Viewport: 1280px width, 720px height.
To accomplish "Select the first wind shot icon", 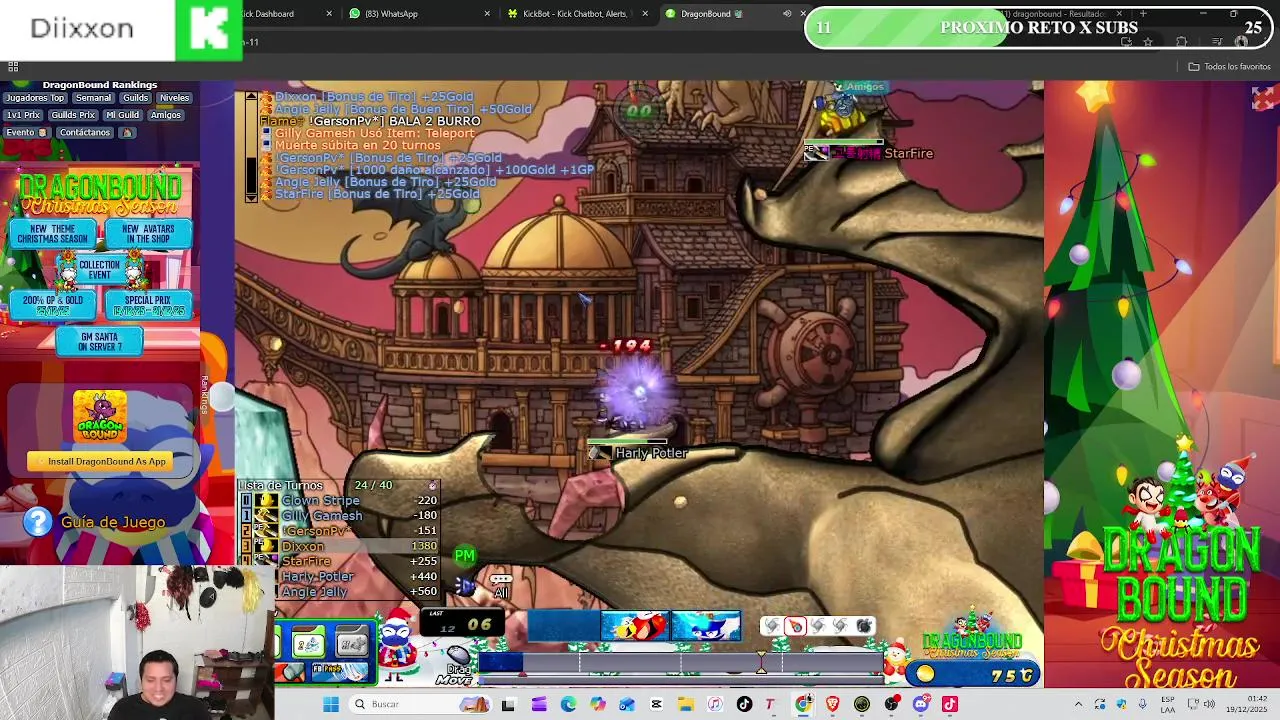I will tap(772, 626).
